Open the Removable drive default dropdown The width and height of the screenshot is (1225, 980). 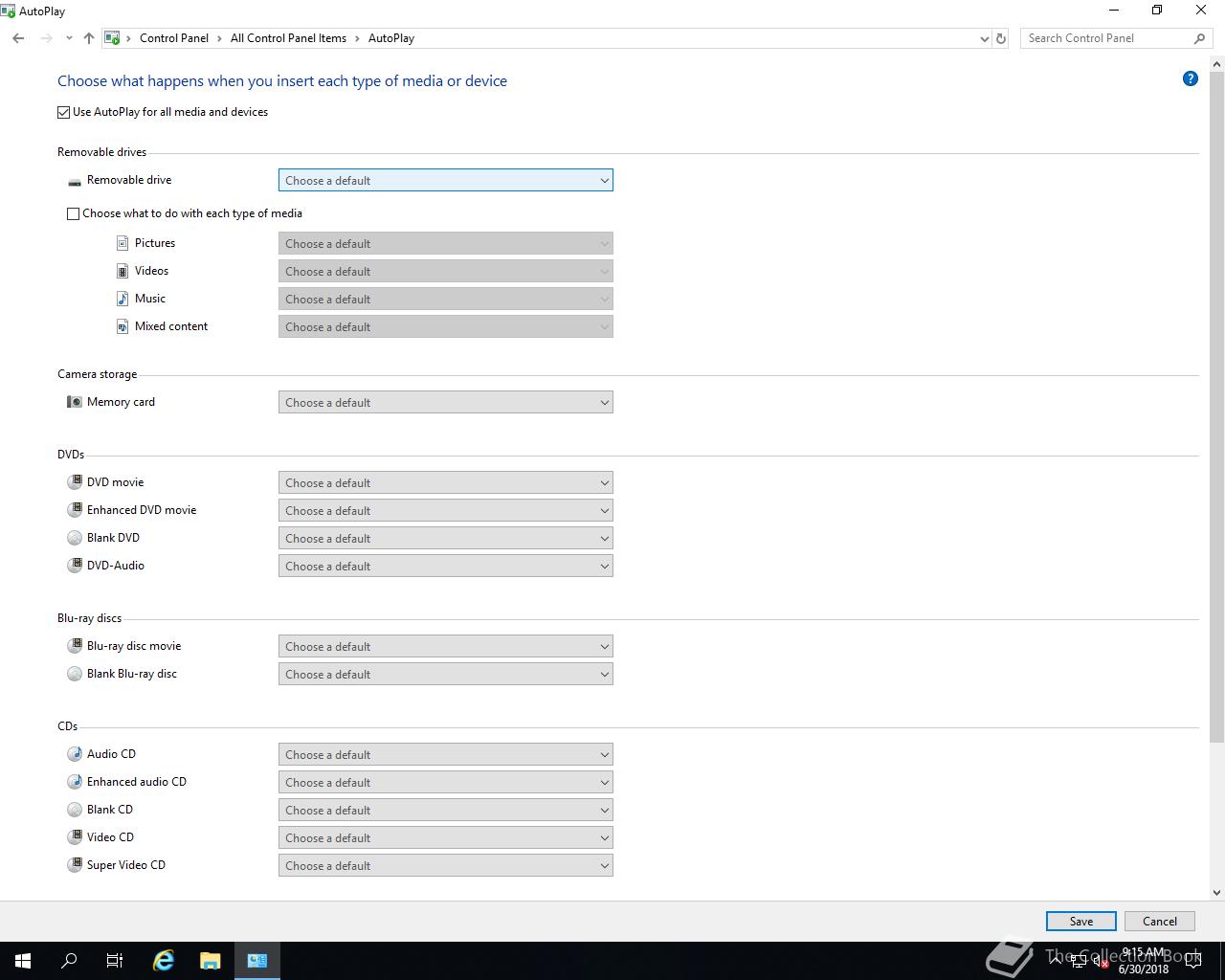pyautogui.click(x=446, y=180)
